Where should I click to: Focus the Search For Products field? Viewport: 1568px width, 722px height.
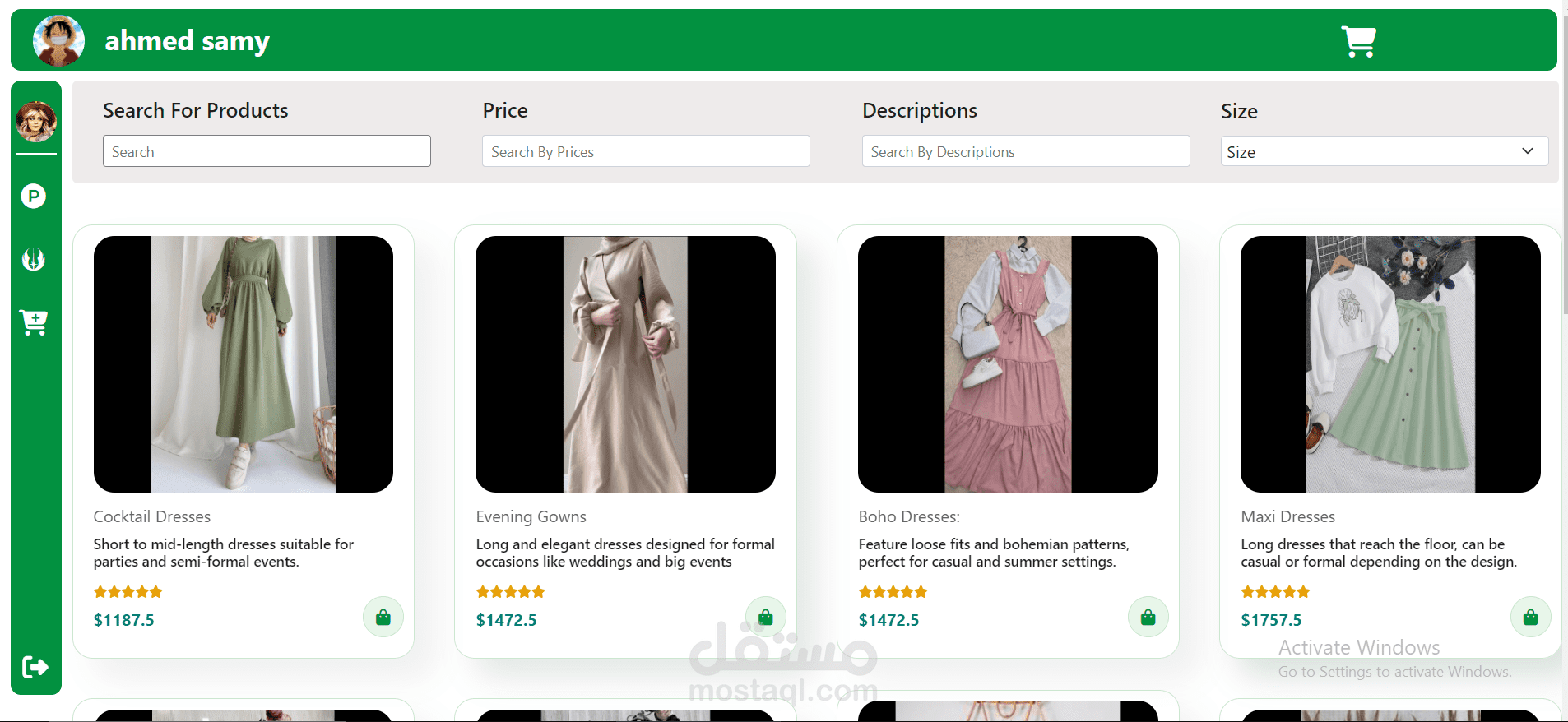click(267, 151)
